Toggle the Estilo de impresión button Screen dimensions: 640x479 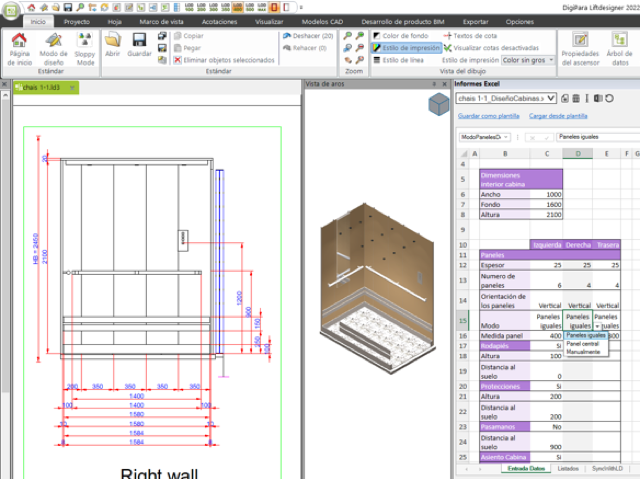[x=407, y=48]
